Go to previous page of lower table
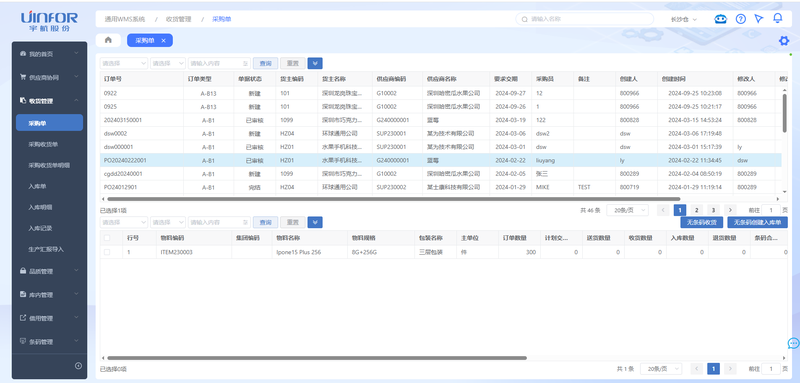800x383 pixels. [x=696, y=369]
